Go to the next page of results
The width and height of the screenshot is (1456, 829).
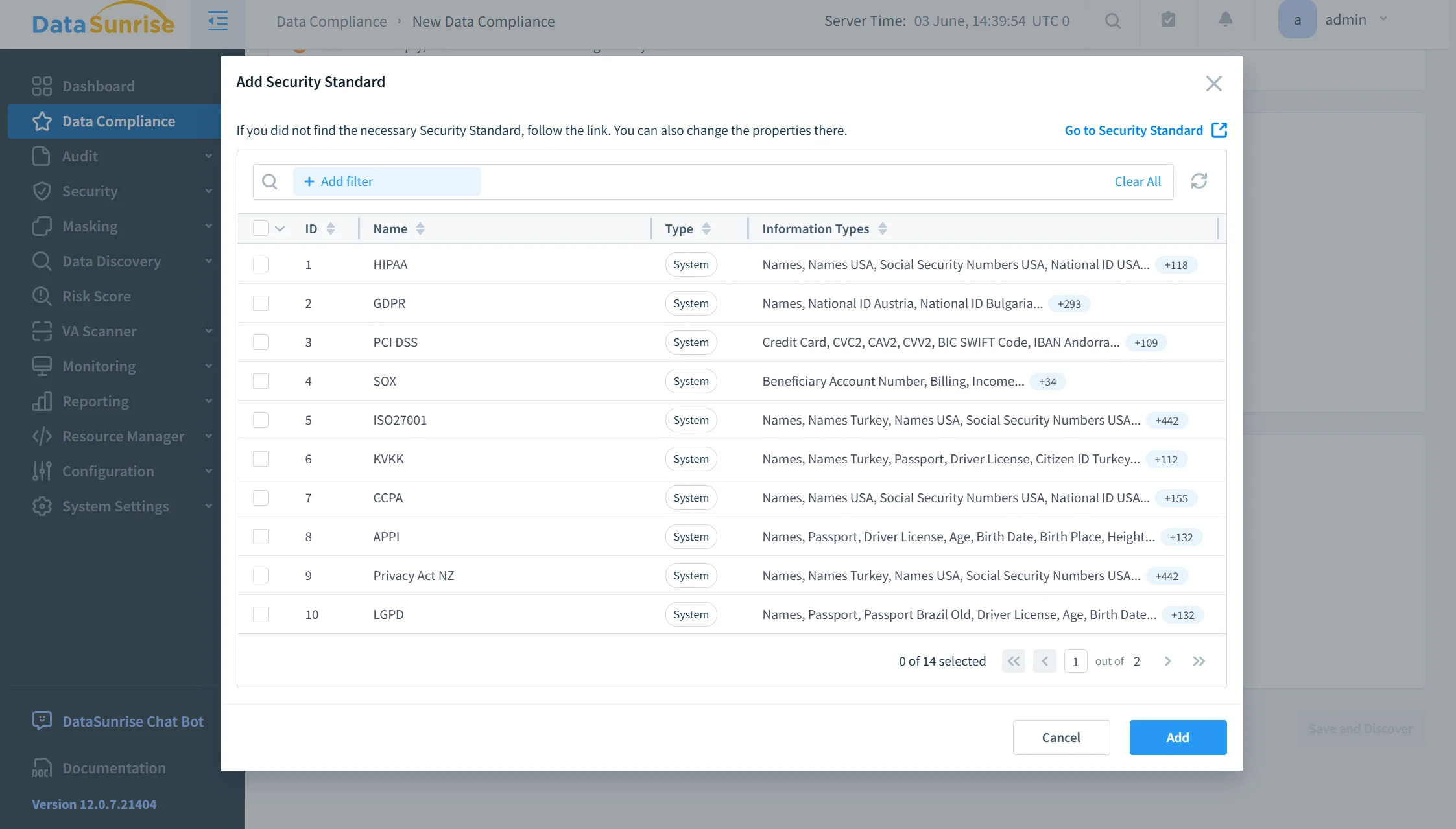[1168, 661]
